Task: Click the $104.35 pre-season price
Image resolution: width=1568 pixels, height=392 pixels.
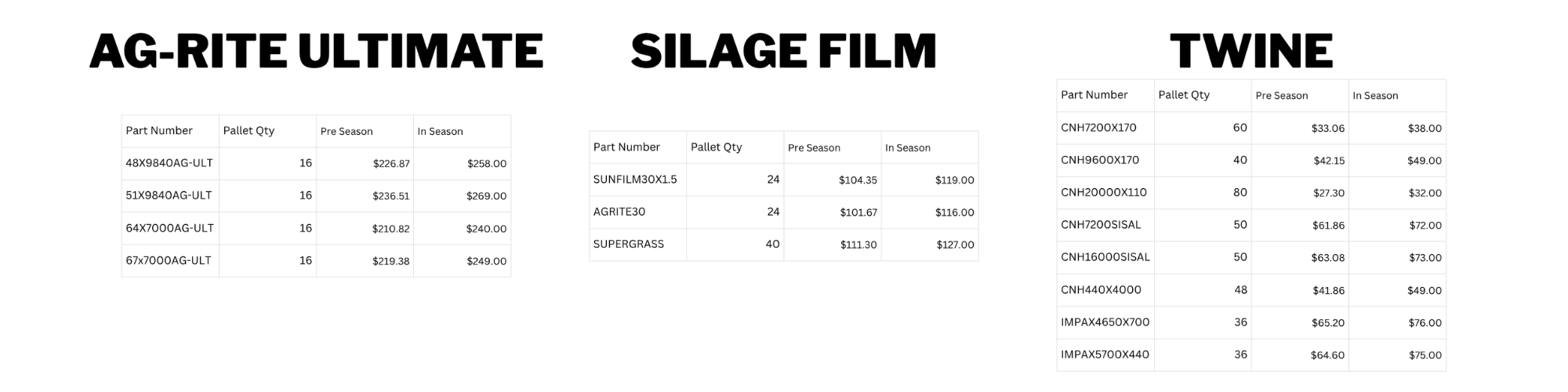Action: (x=858, y=180)
